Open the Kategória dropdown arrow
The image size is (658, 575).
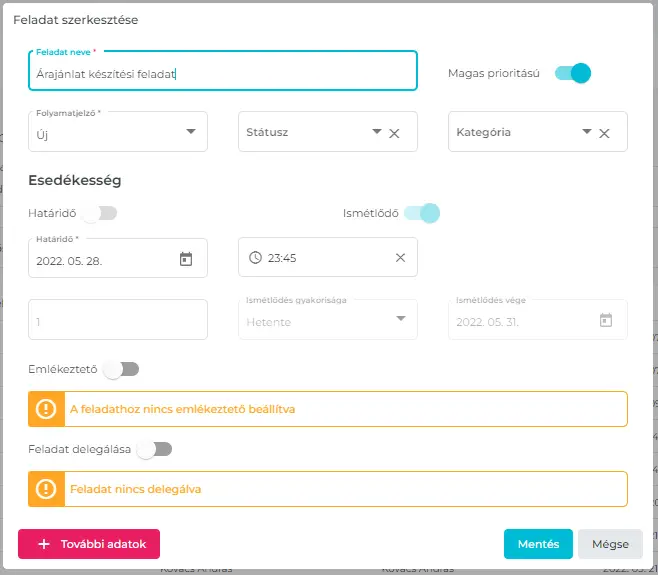point(586,132)
